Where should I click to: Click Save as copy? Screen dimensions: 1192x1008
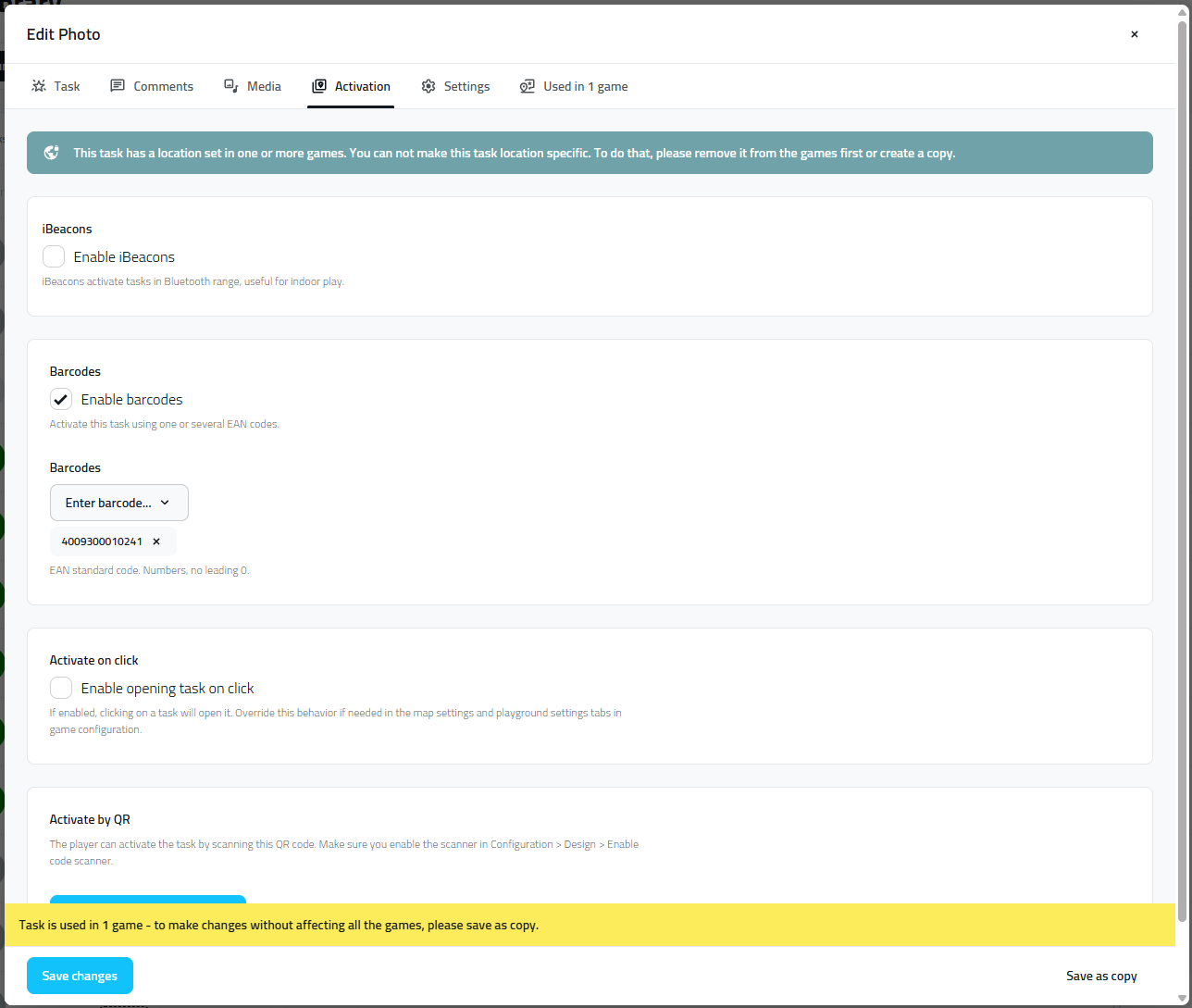[1101, 976]
